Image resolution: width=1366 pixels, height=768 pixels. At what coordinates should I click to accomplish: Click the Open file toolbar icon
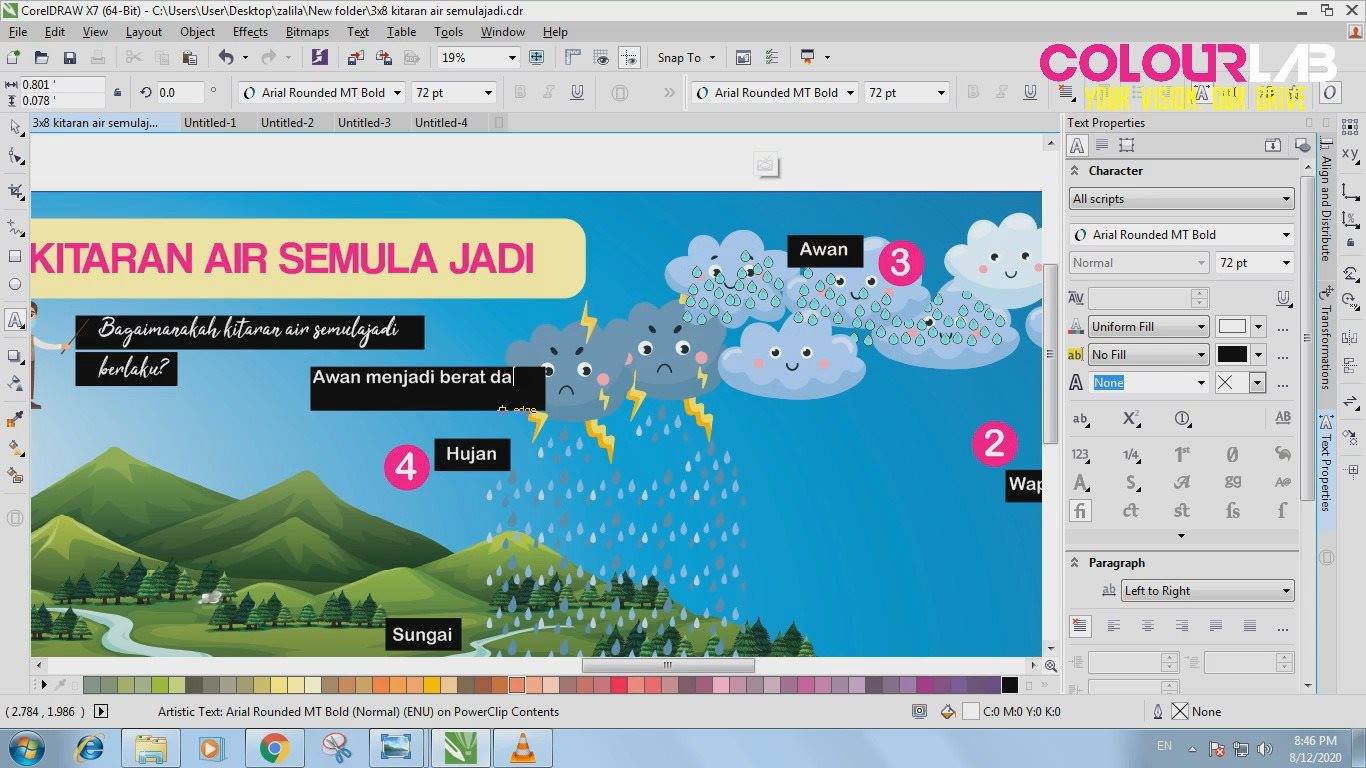point(41,58)
